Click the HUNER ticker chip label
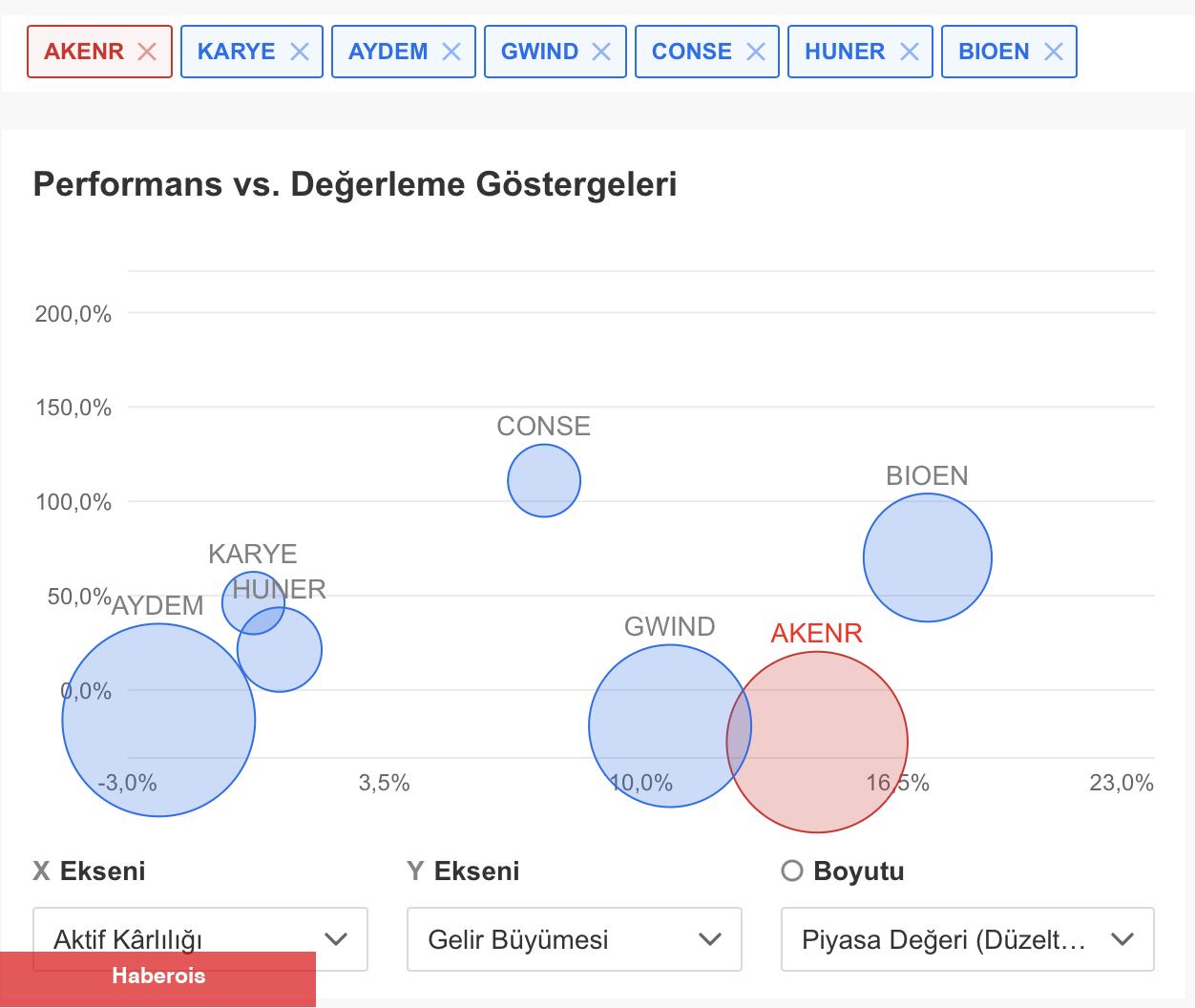 pos(845,52)
